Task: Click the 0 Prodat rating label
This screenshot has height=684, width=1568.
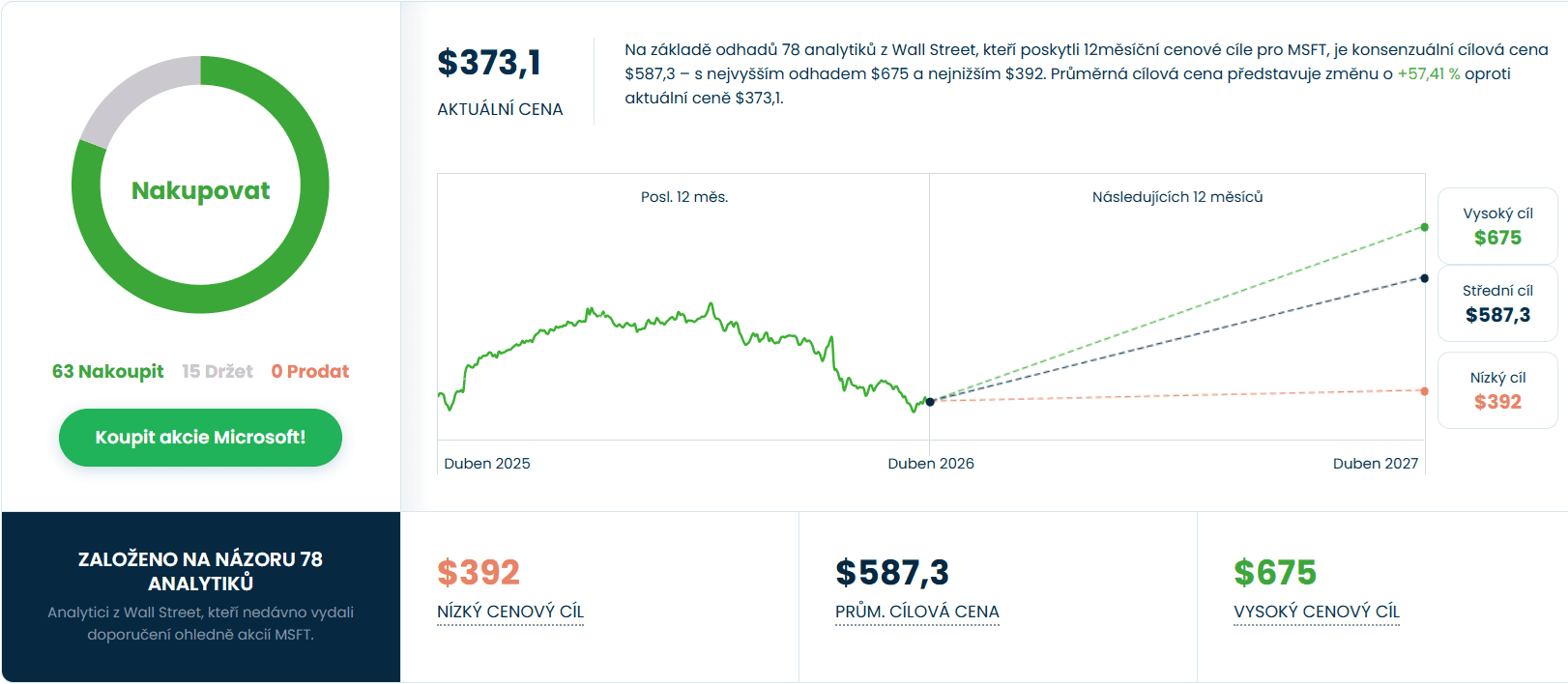Action: [309, 372]
